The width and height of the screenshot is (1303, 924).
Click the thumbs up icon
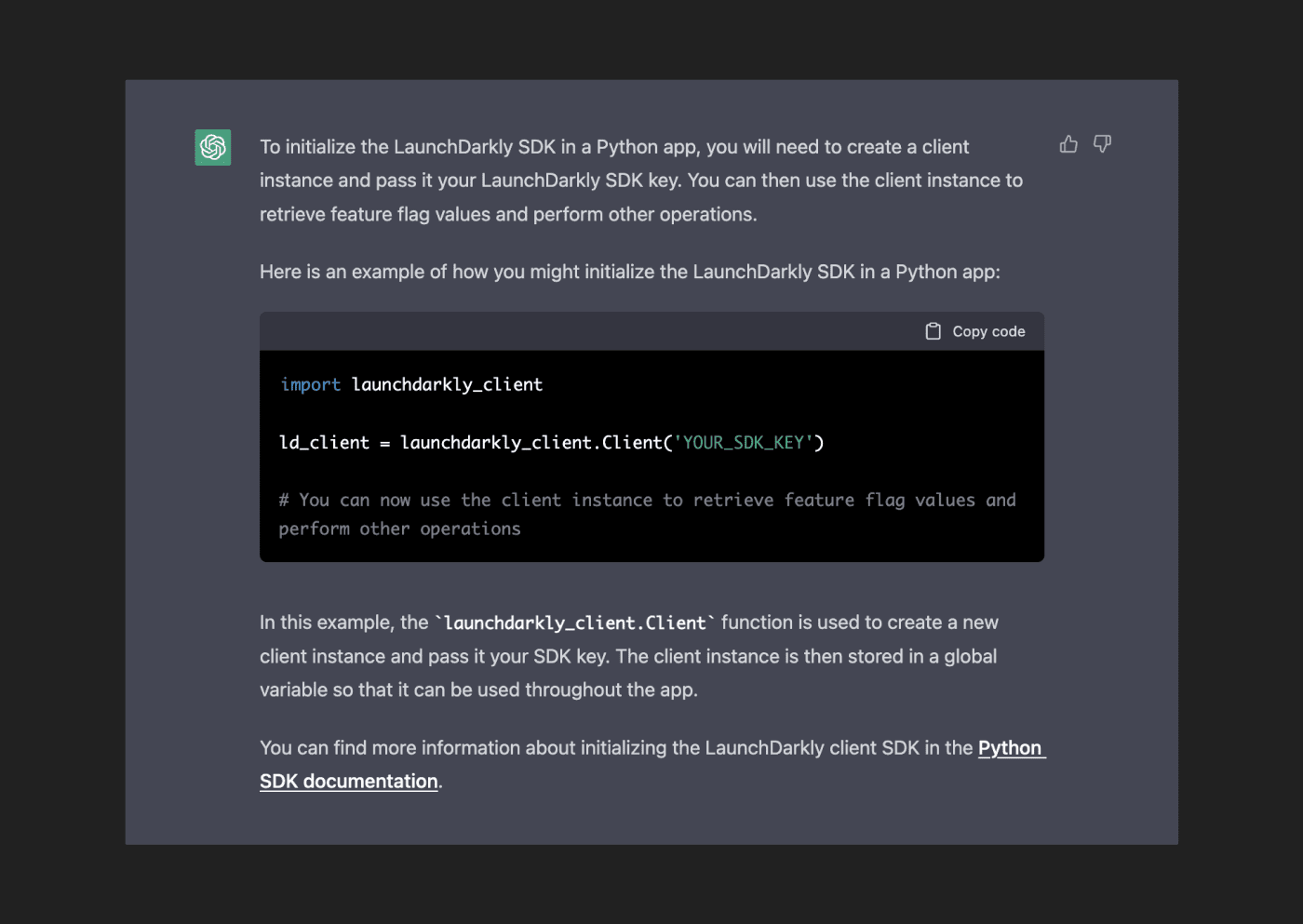(x=1068, y=144)
